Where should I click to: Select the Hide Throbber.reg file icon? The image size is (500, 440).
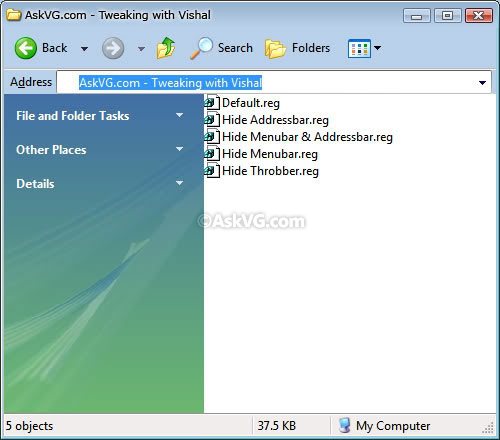(212, 170)
